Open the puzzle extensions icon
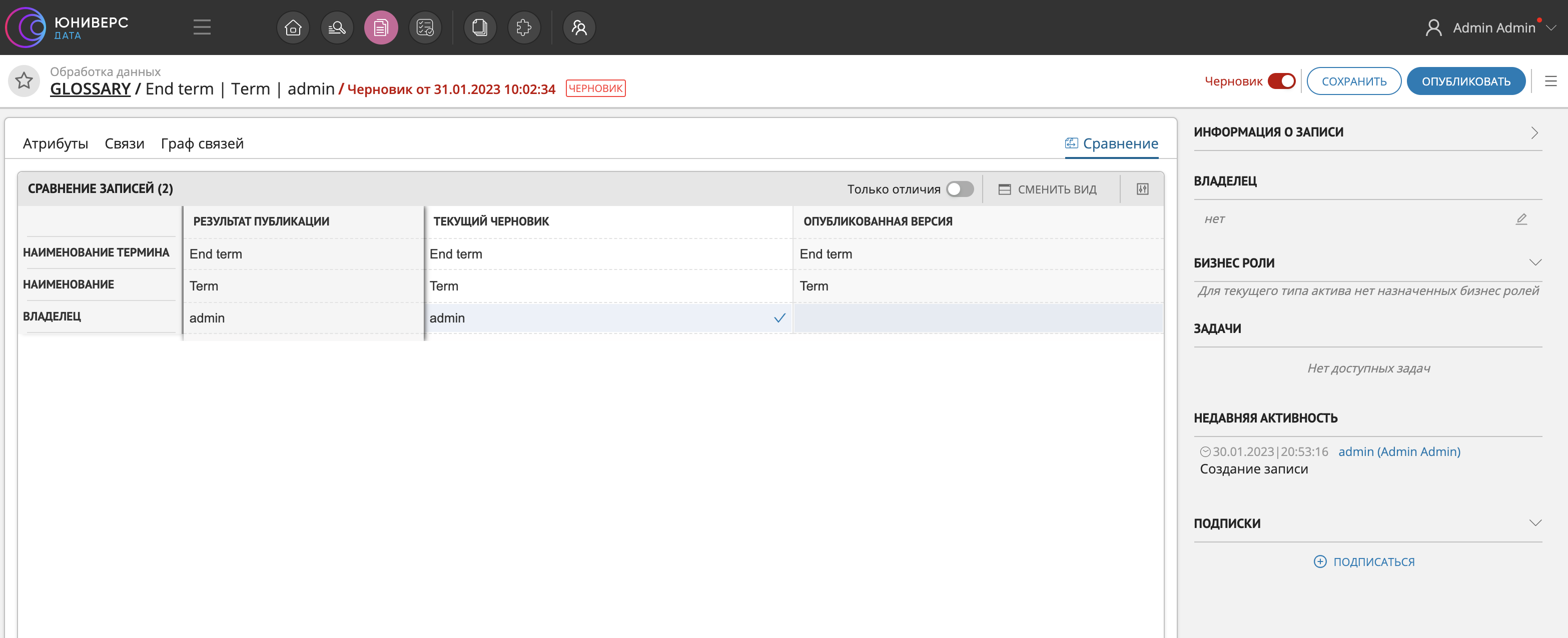Viewport: 1568px width, 638px height. point(524,27)
